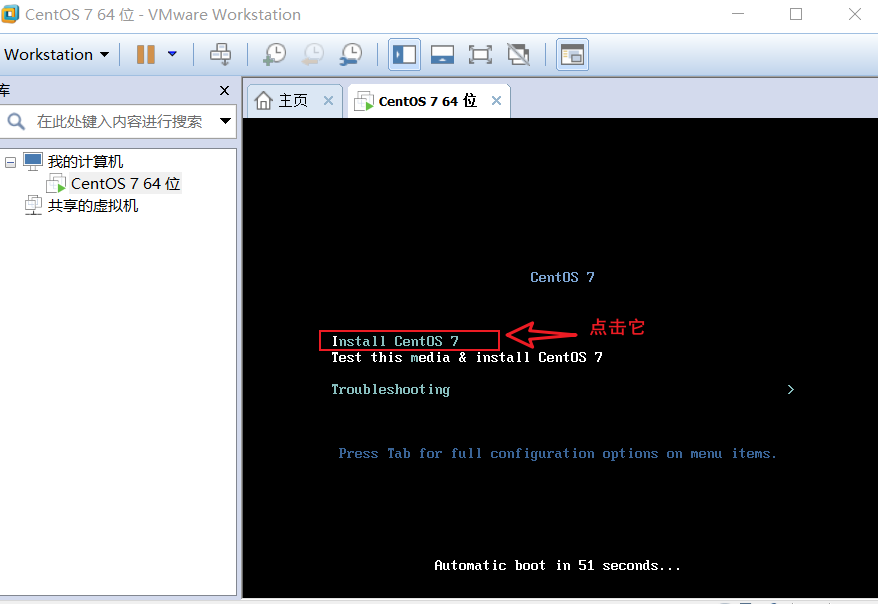Take a snapshot of this virtual machine

click(x=274, y=54)
